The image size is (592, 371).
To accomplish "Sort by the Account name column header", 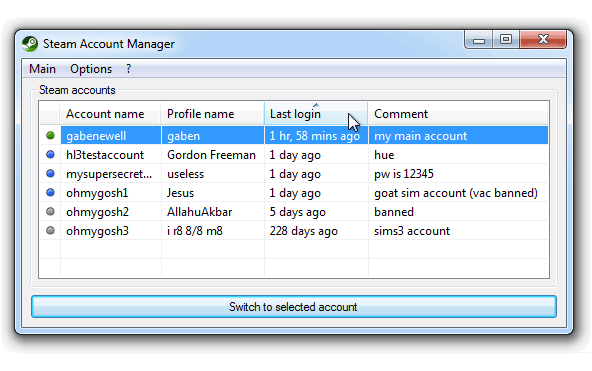I will (110, 114).
